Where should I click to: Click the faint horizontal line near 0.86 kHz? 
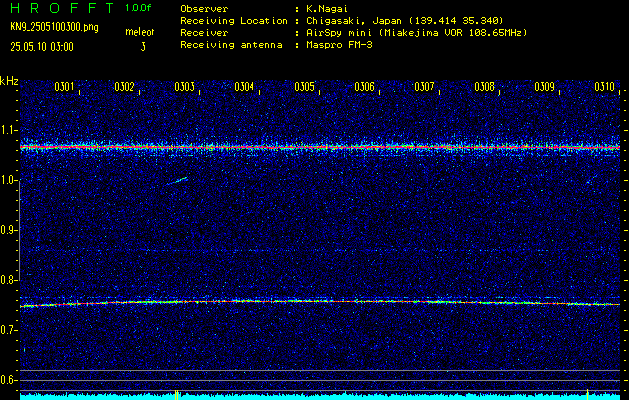[320, 251]
